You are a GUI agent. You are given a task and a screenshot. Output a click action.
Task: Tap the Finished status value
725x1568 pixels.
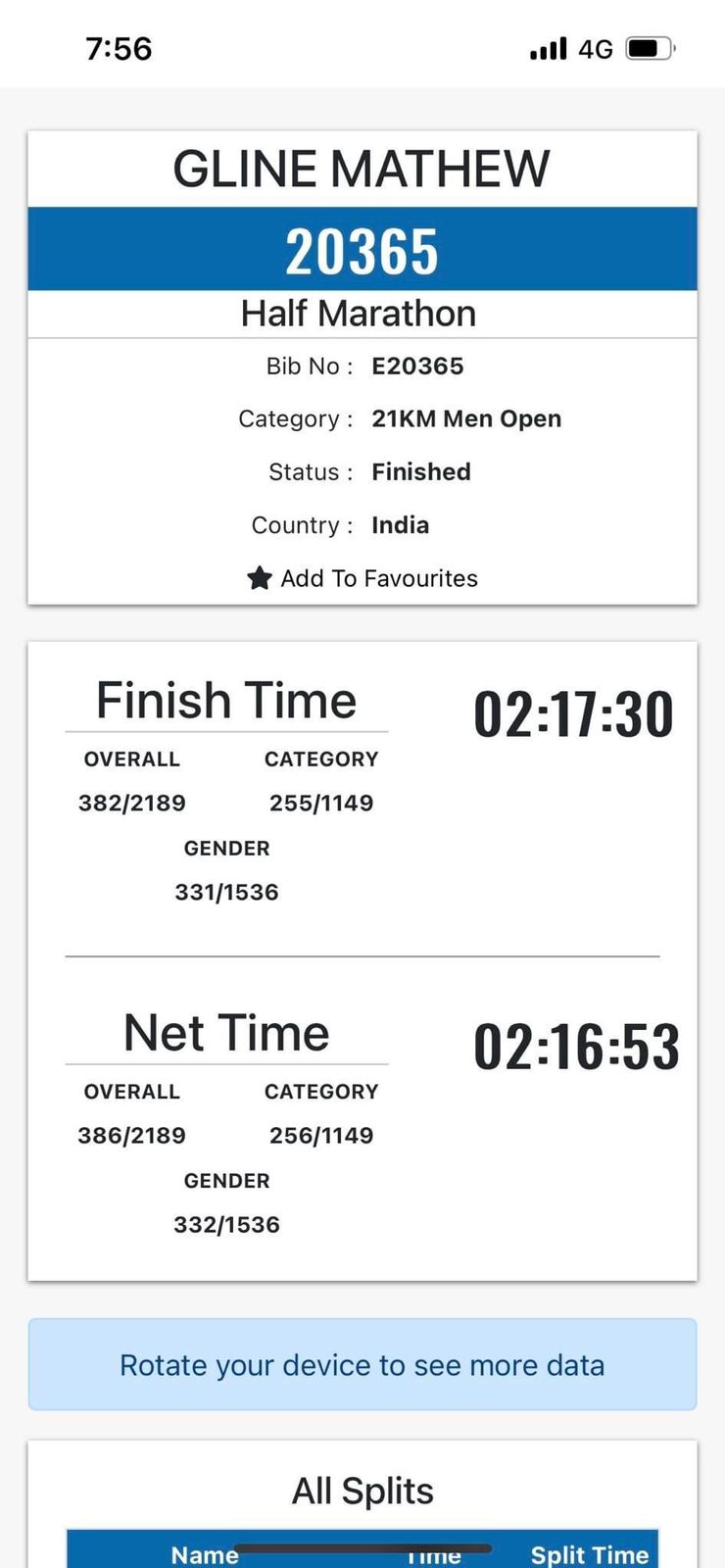point(421,472)
